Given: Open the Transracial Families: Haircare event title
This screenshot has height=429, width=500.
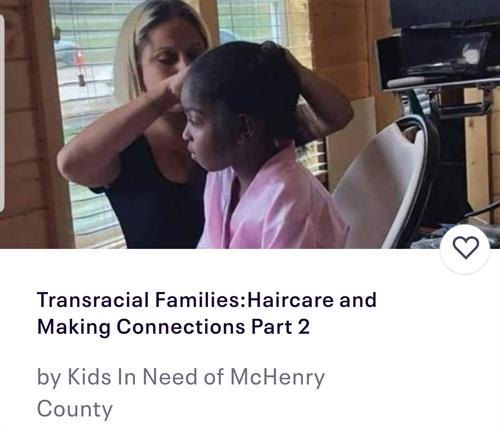Looking at the screenshot, I should (x=207, y=313).
